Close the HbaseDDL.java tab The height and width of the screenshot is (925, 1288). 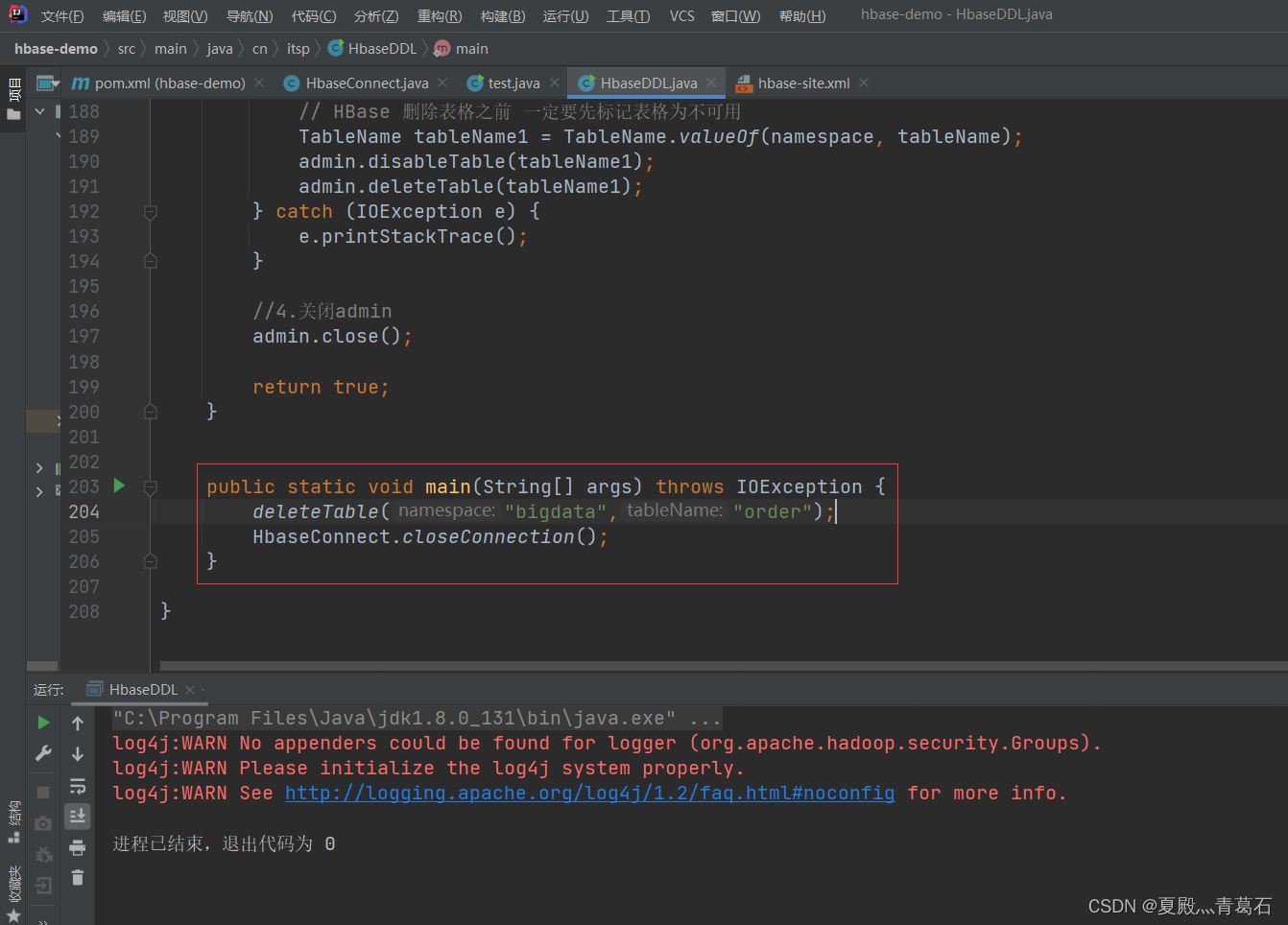point(711,83)
